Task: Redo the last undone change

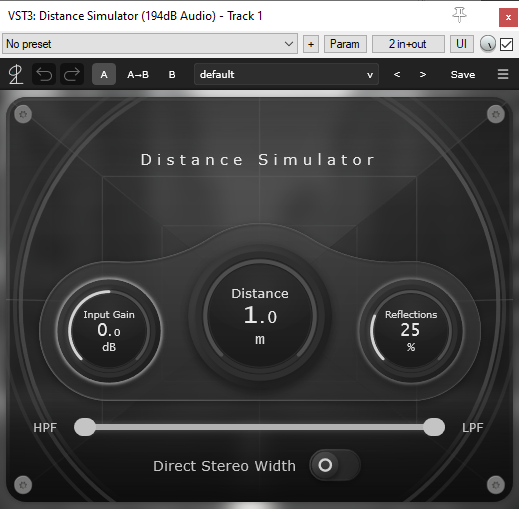Action: click(x=72, y=74)
